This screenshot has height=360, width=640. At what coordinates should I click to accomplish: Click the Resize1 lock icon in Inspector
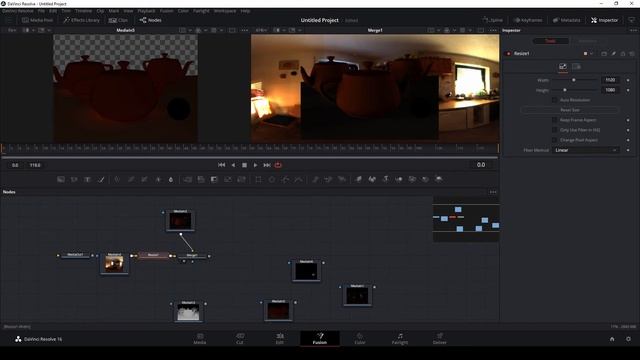(x=623, y=53)
